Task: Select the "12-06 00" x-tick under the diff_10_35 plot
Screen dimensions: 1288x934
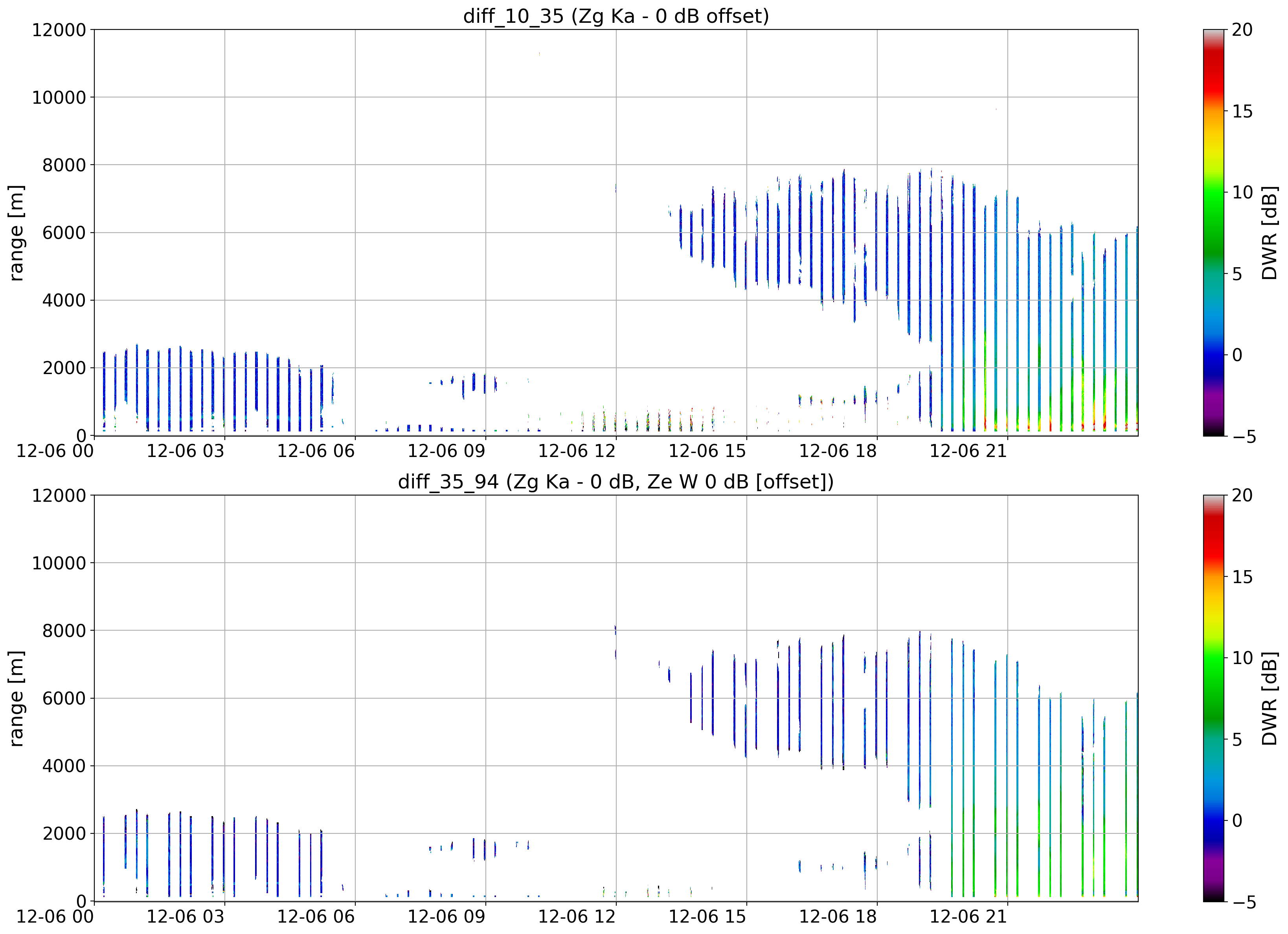Action: click(x=55, y=451)
